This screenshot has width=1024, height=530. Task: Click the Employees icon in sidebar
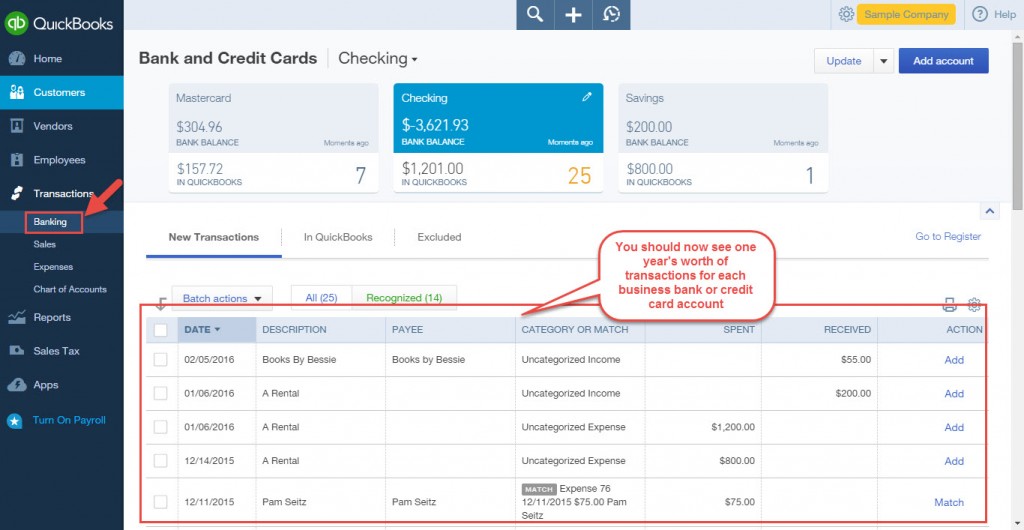coord(17,160)
